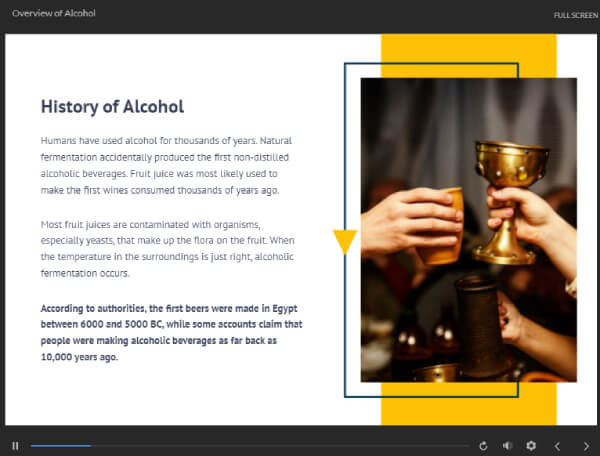Click the unfilled part of the progress bar
The image size is (600, 456).
point(280,445)
